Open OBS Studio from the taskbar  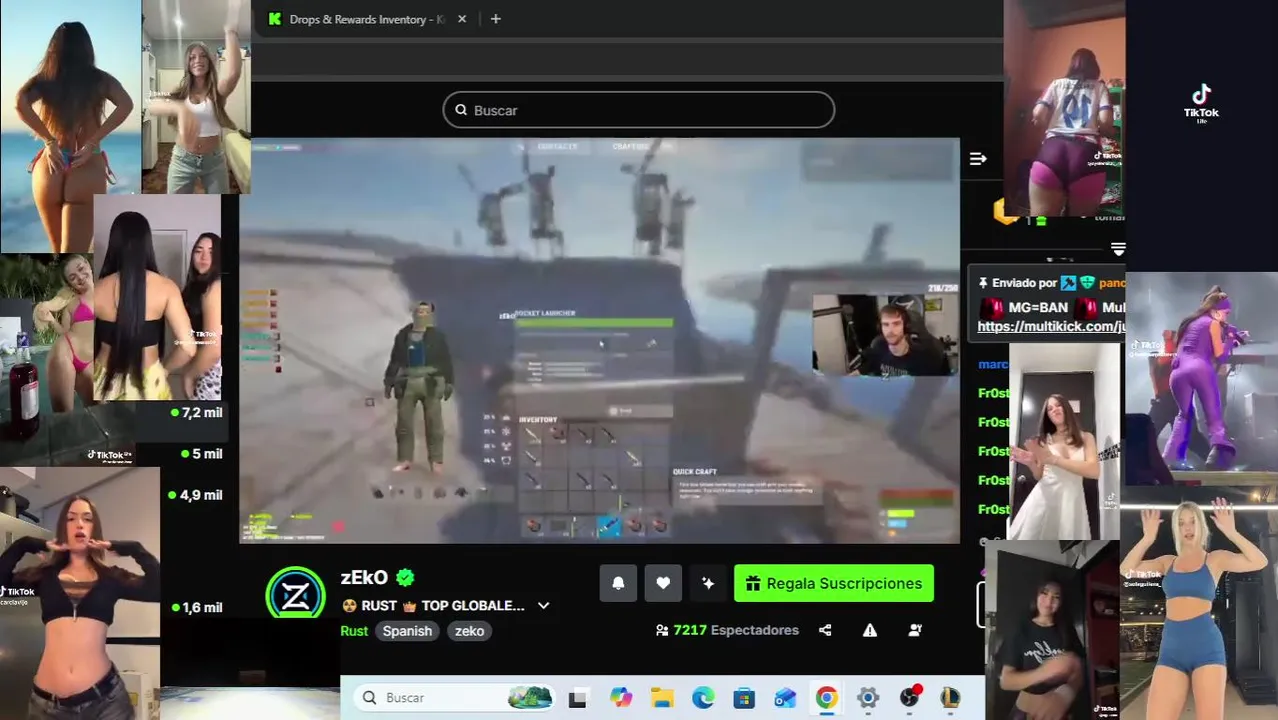pos(909,698)
